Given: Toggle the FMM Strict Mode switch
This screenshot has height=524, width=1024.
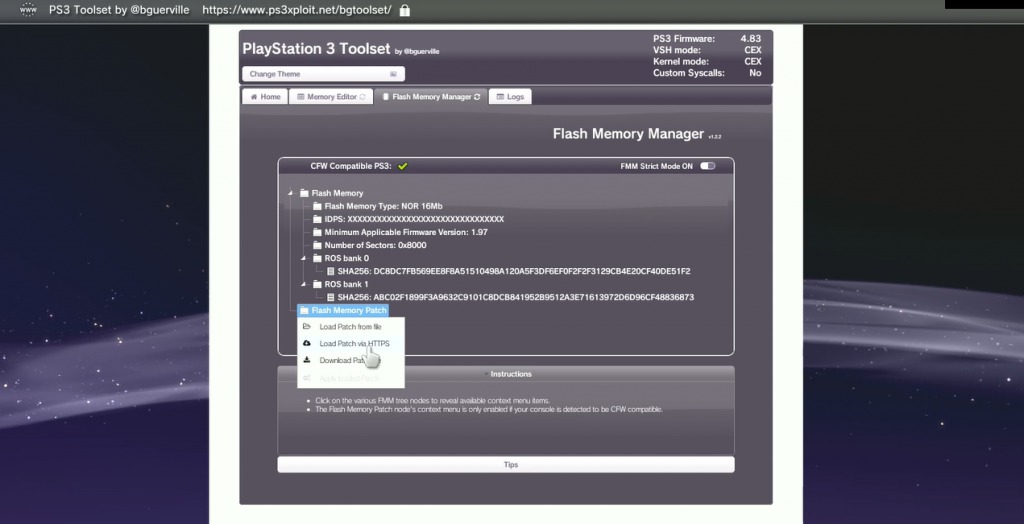Looking at the screenshot, I should 708,166.
